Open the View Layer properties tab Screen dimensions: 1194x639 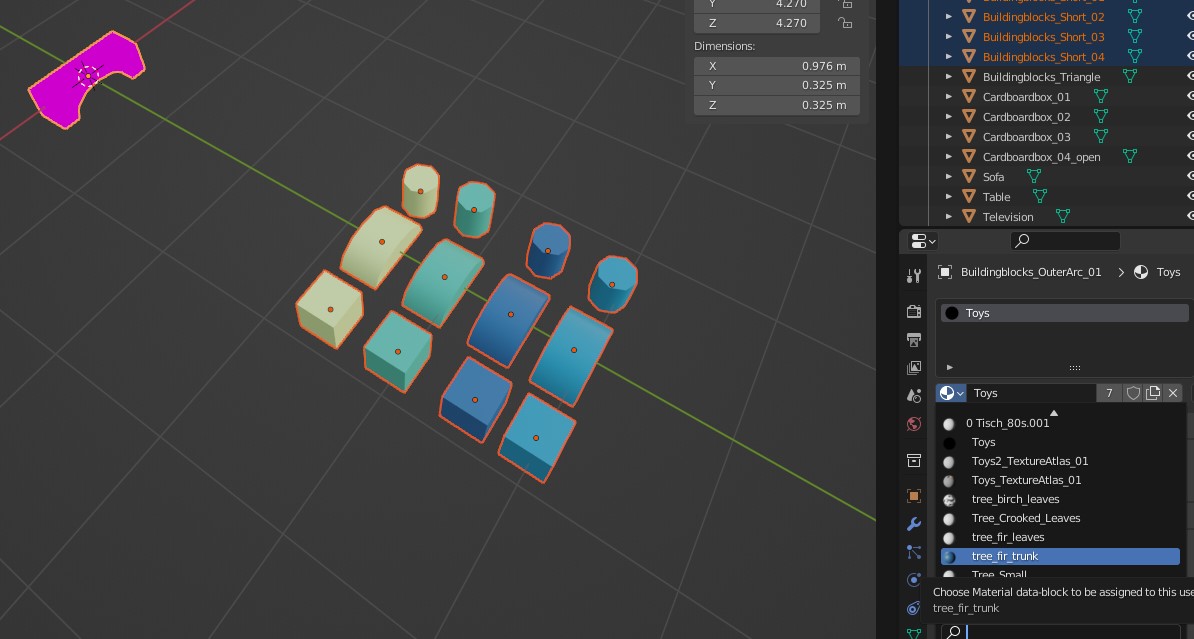914,368
